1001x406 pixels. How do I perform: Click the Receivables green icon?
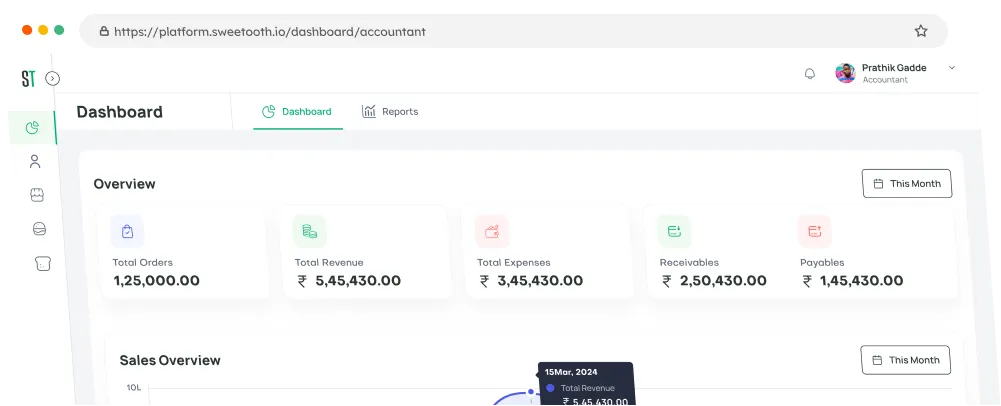pos(674,231)
